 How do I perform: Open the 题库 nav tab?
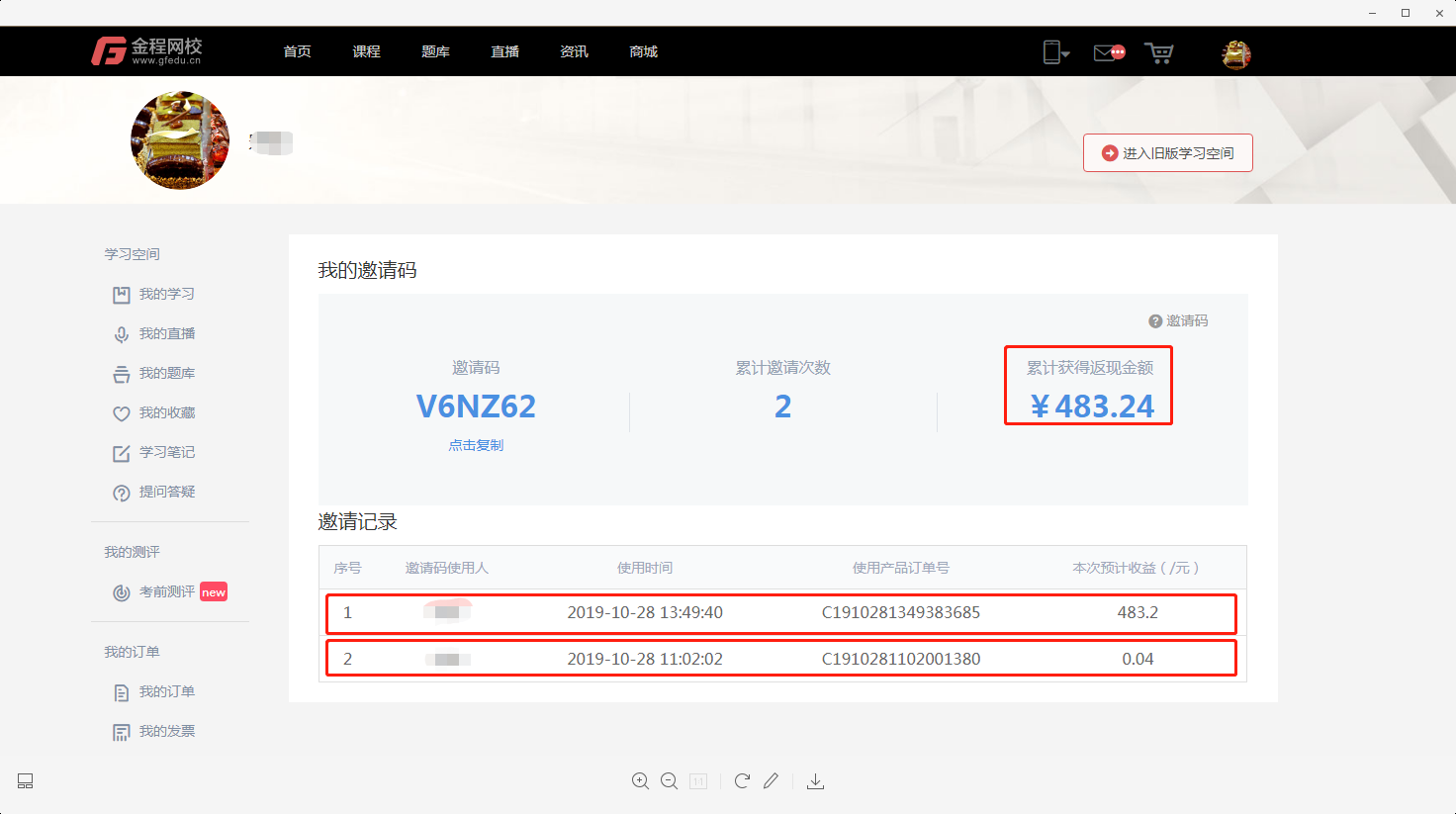pyautogui.click(x=435, y=51)
